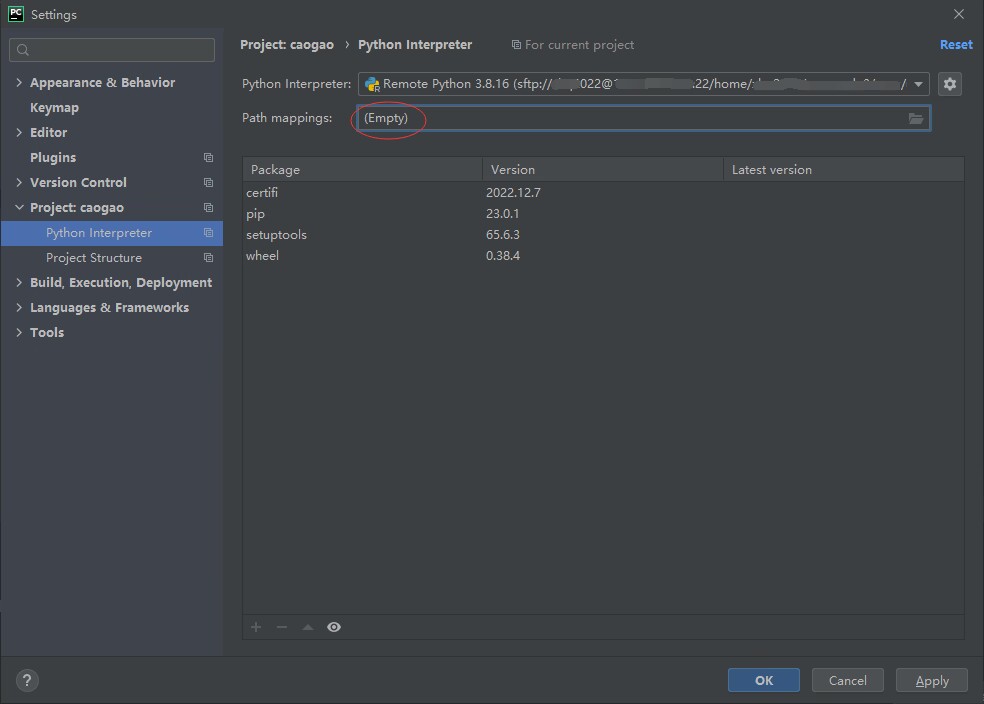The height and width of the screenshot is (704, 984).
Task: Click the Reset link
Action: point(956,45)
